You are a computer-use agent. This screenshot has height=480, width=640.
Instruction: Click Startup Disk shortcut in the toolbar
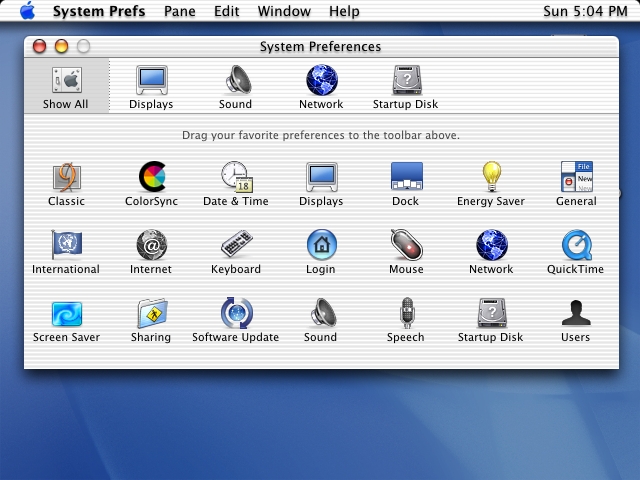tap(406, 87)
